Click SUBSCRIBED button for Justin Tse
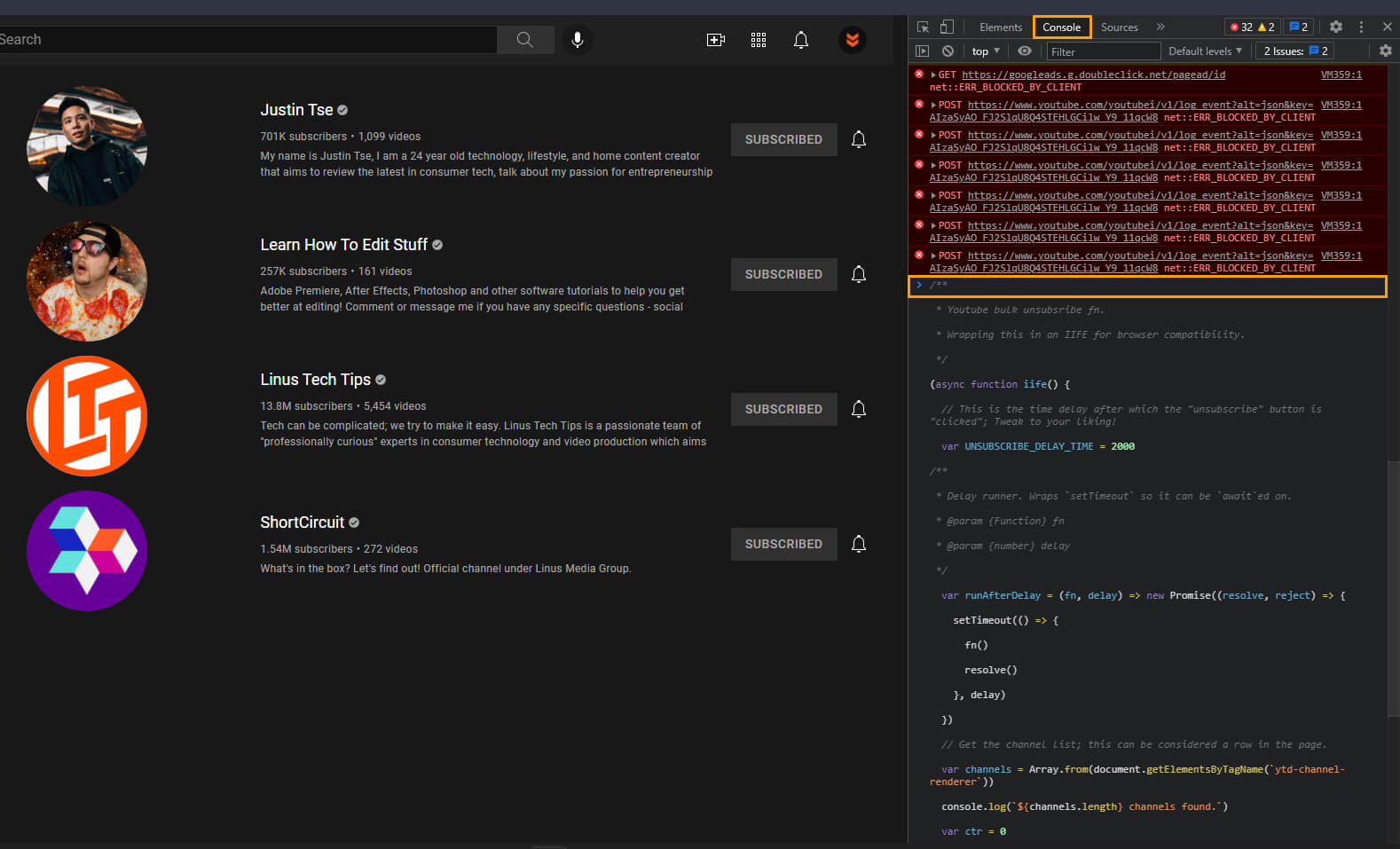The width and height of the screenshot is (1400, 849). [x=783, y=139]
